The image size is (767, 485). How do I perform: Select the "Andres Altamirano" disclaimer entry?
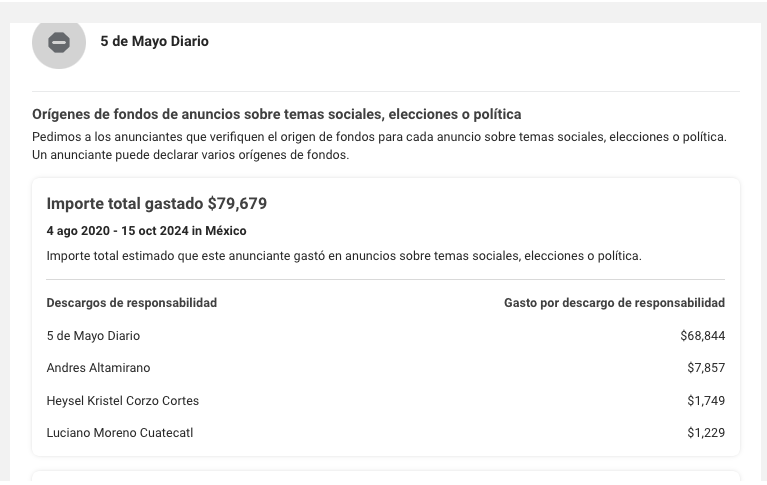(x=98, y=368)
